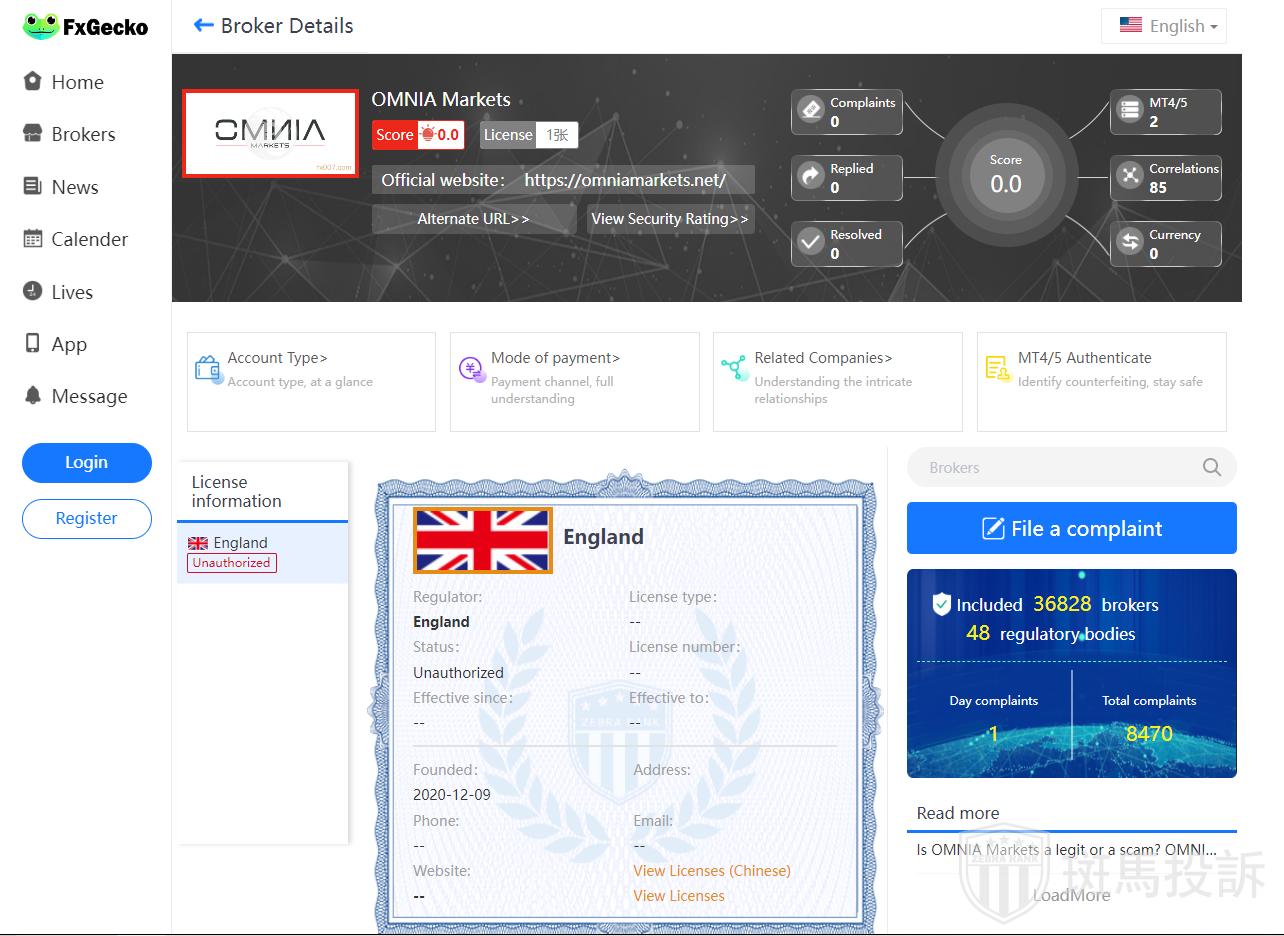Open the View Licenses (Chinese) link
The image size is (1284, 936).
711,871
